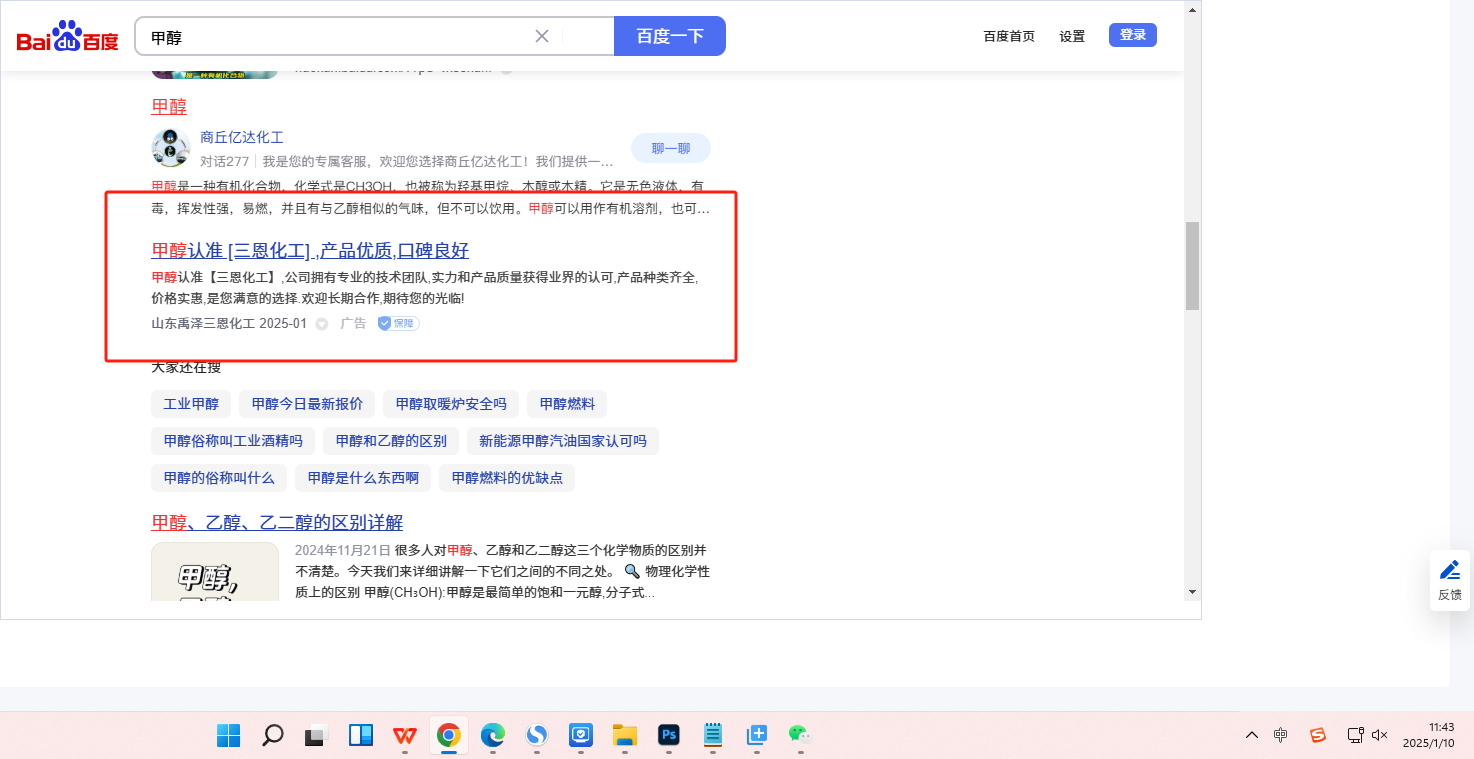Toggle the muted volume icon in tray
The image size is (1474, 759).
(x=1380, y=735)
